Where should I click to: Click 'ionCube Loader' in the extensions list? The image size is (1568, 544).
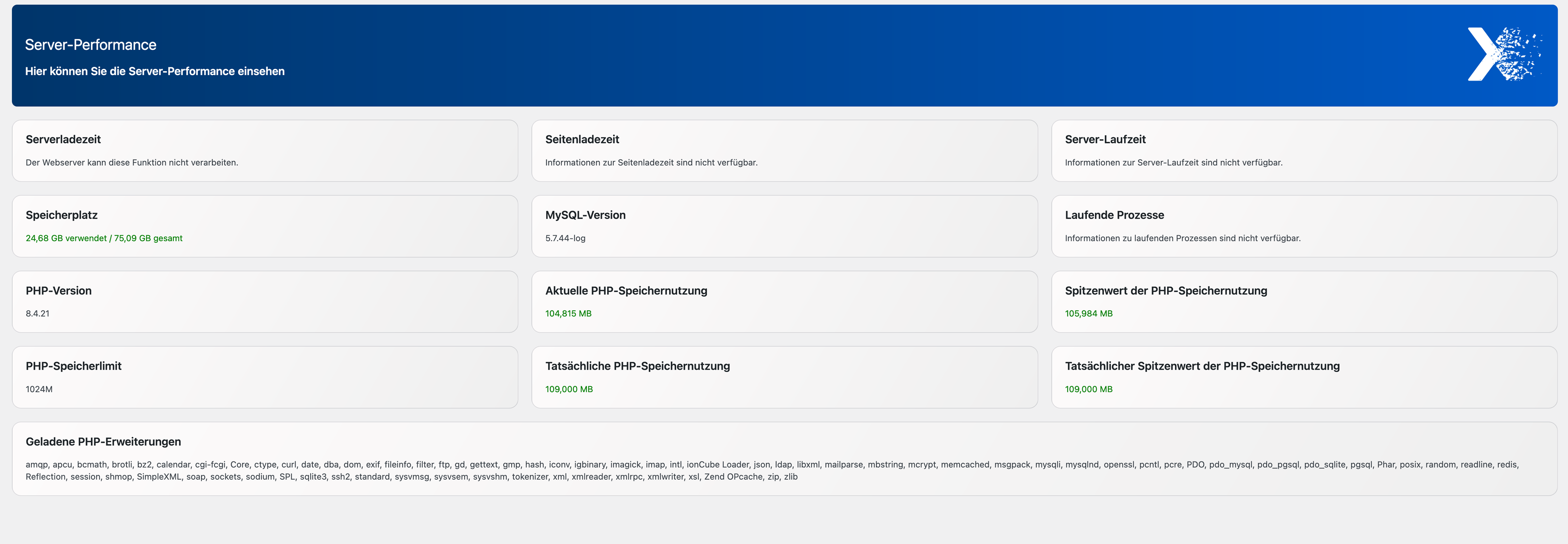pyautogui.click(x=718, y=464)
